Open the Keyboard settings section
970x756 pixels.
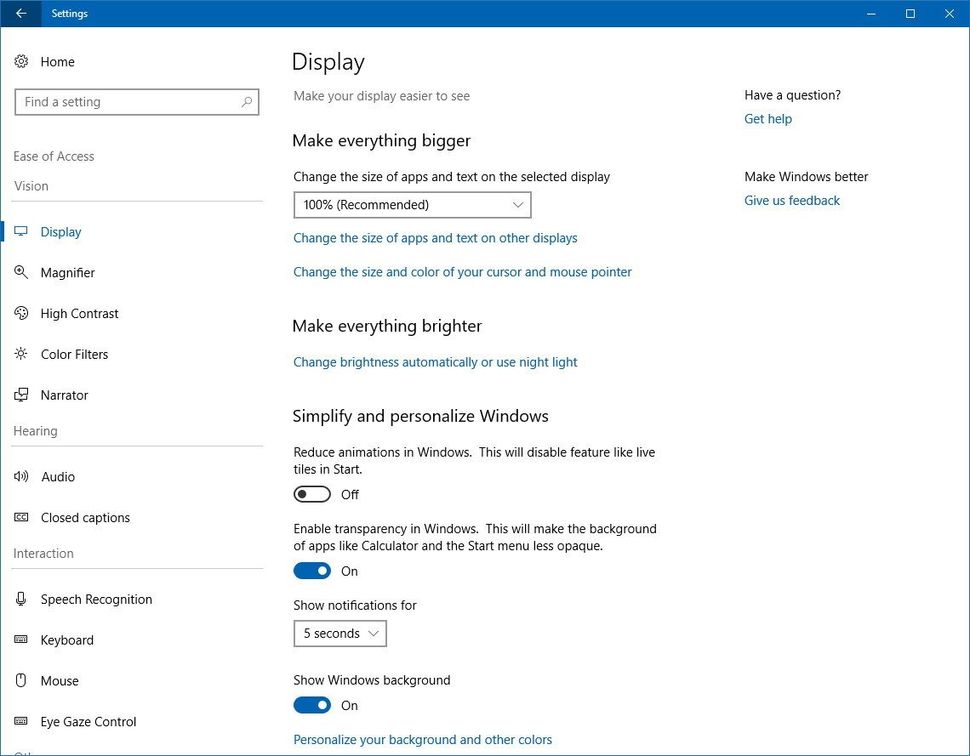(x=67, y=640)
